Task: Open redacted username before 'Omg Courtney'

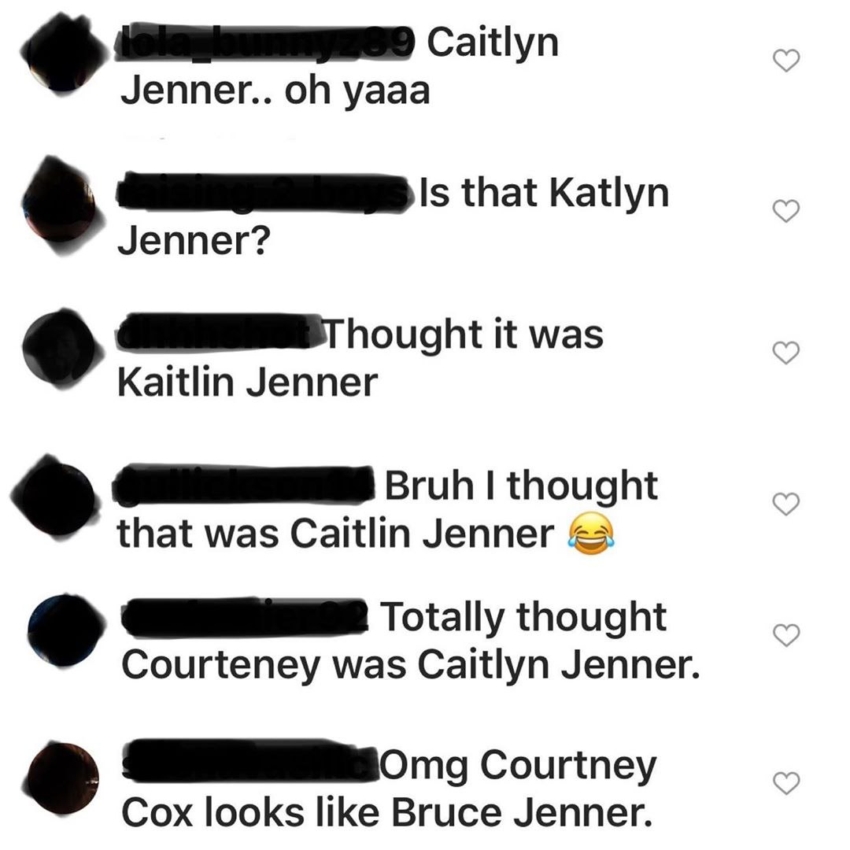Action: tap(250, 761)
